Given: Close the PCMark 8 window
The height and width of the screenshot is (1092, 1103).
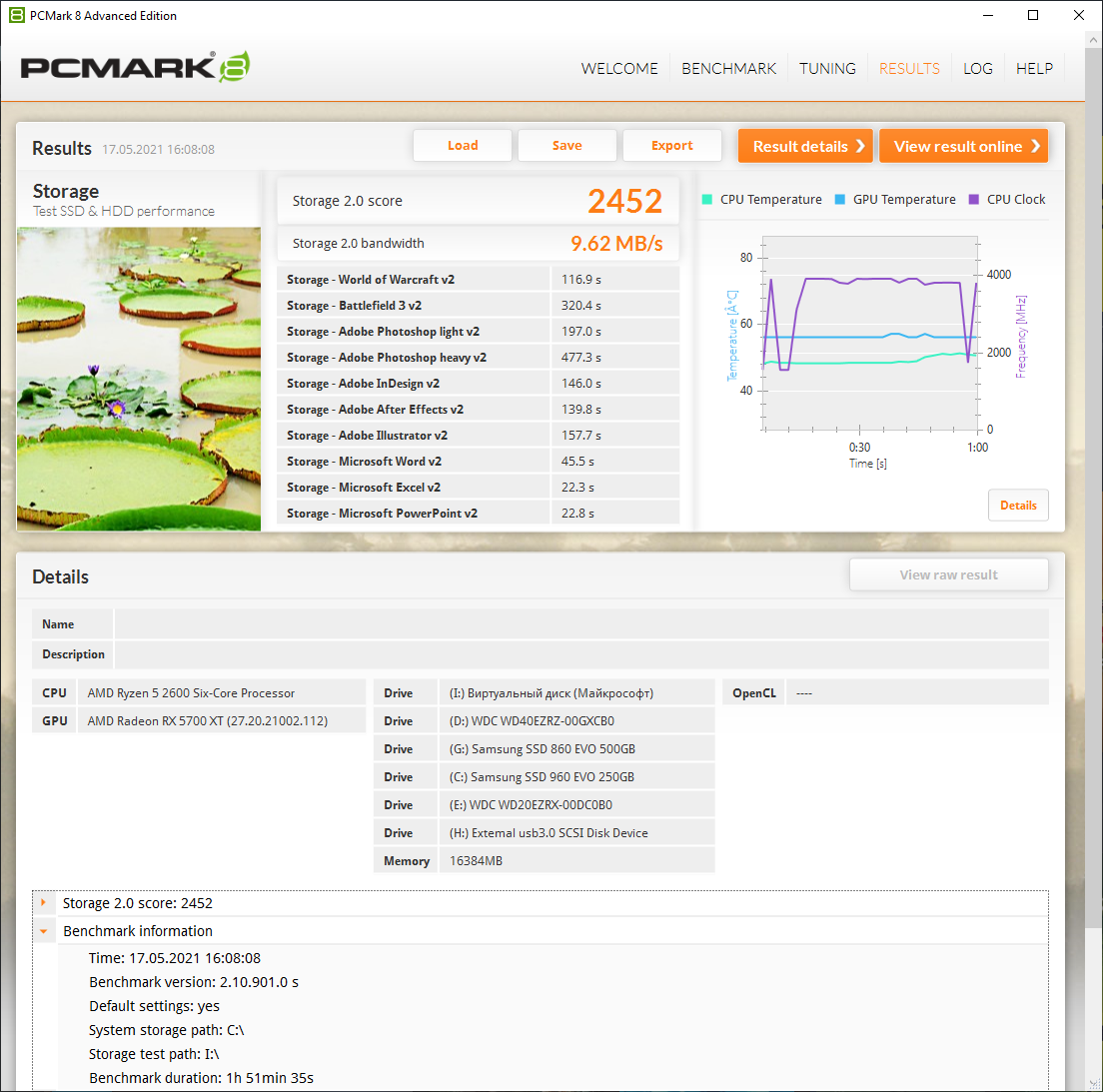Looking at the screenshot, I should 1078,15.
